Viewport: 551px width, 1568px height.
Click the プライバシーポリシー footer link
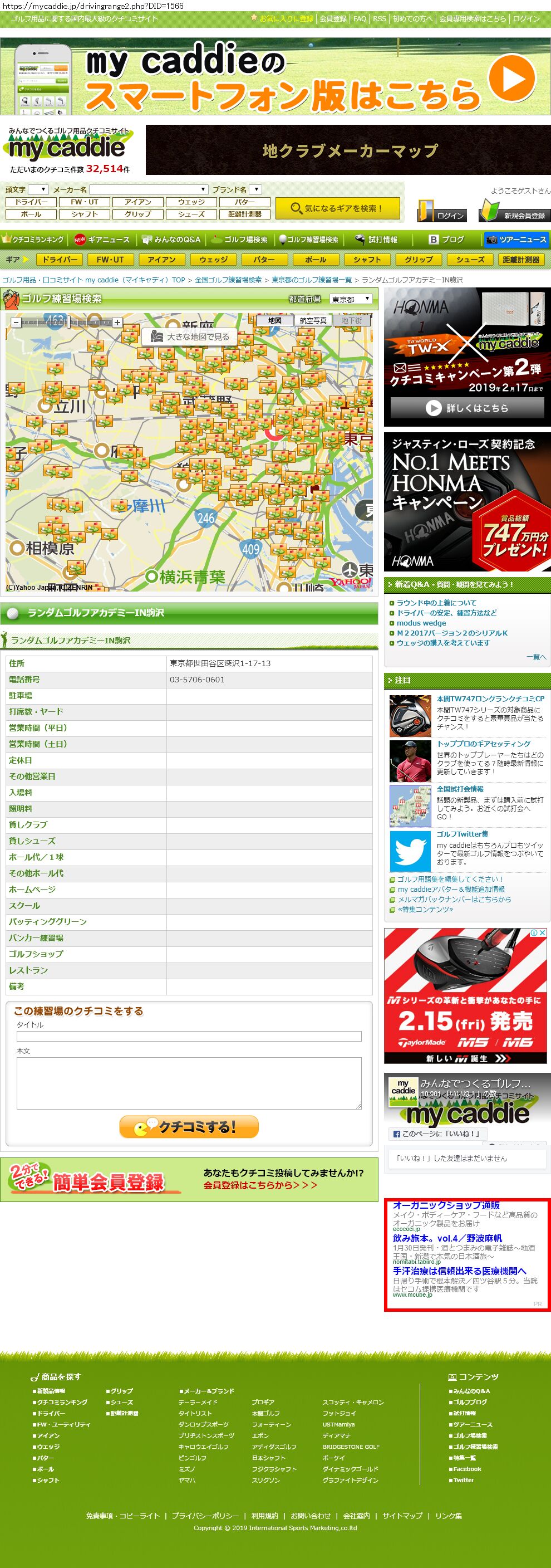click(205, 1516)
